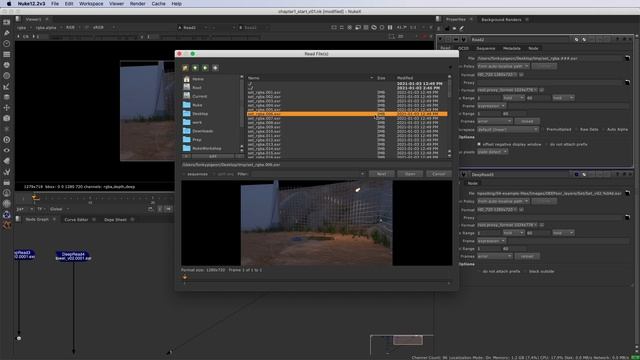Open the Deep nodes toolbar menu

click(x=7, y=140)
